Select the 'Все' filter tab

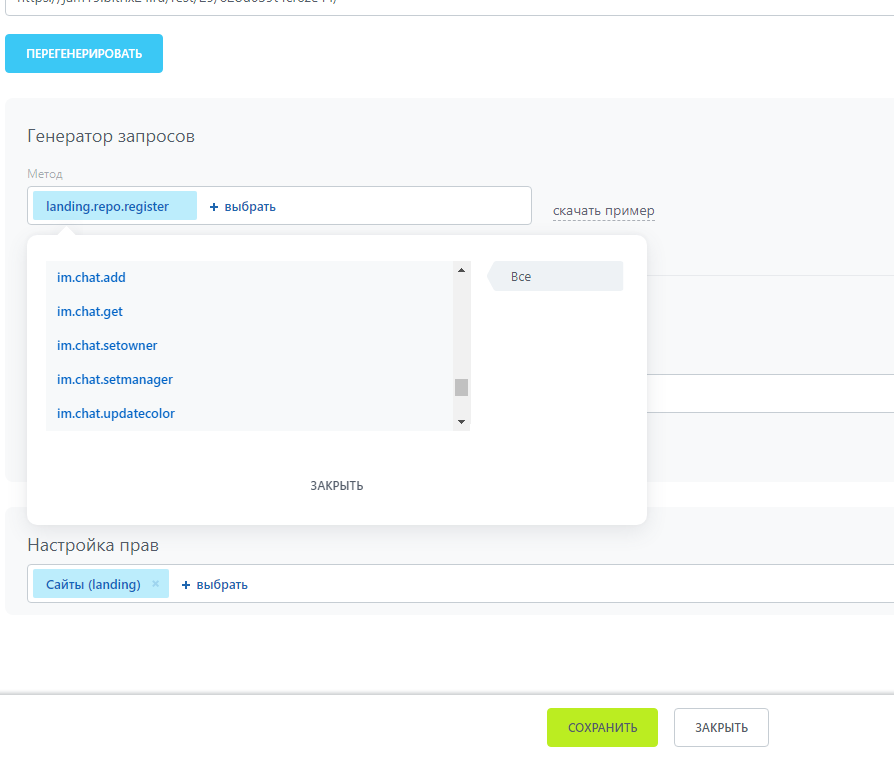555,276
